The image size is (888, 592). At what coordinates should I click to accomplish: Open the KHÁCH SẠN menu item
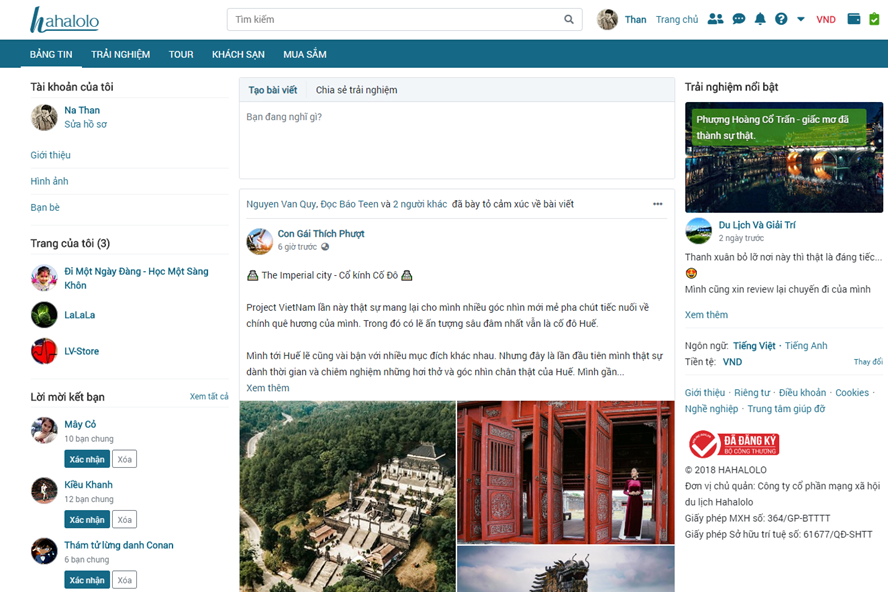coord(237,54)
